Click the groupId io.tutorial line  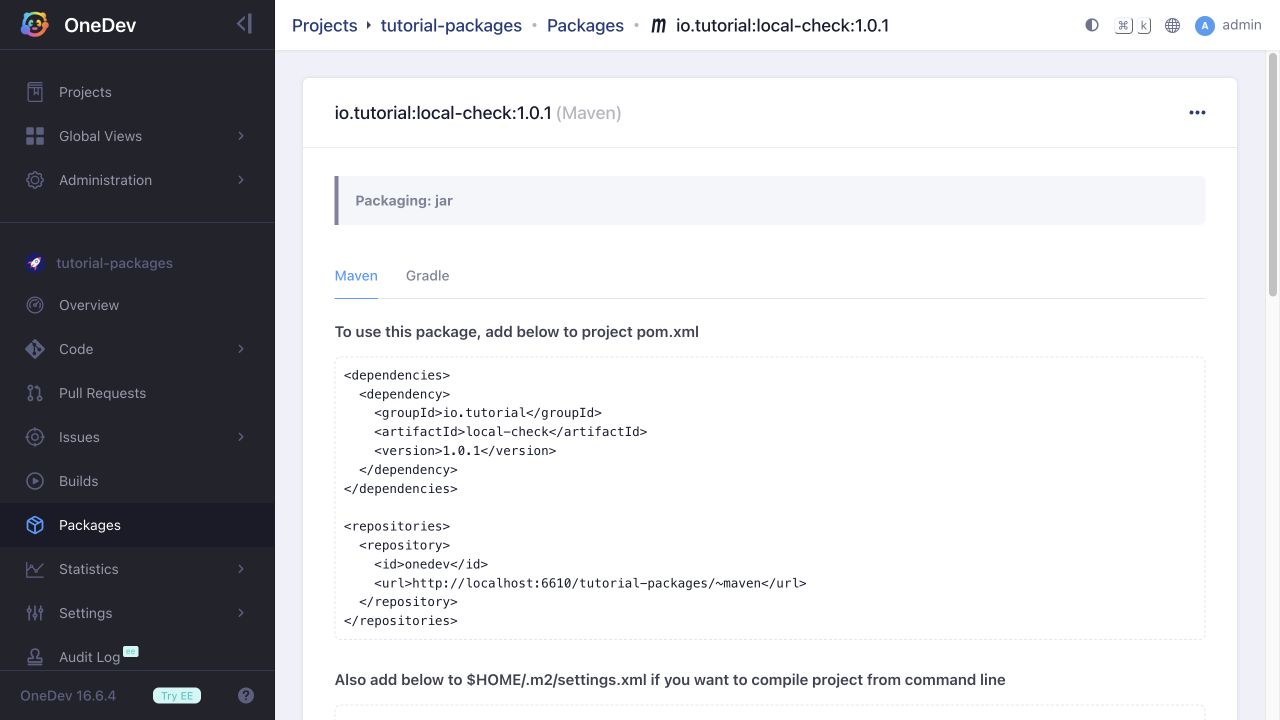[488, 413]
